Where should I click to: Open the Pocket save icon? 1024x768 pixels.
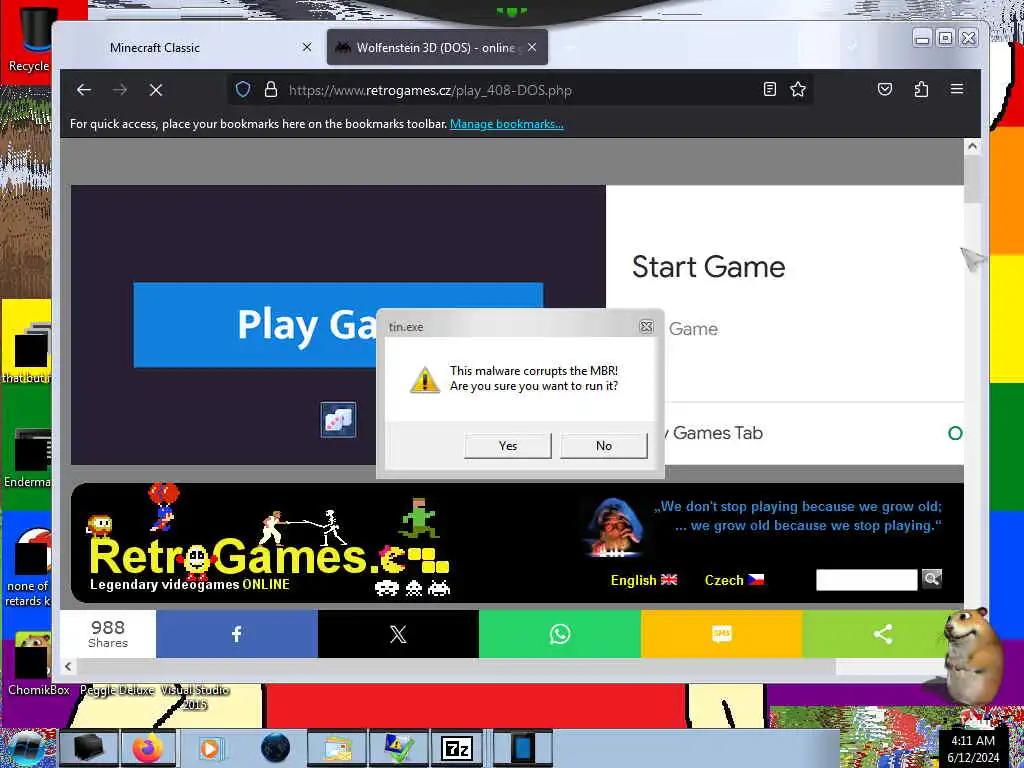click(x=884, y=89)
